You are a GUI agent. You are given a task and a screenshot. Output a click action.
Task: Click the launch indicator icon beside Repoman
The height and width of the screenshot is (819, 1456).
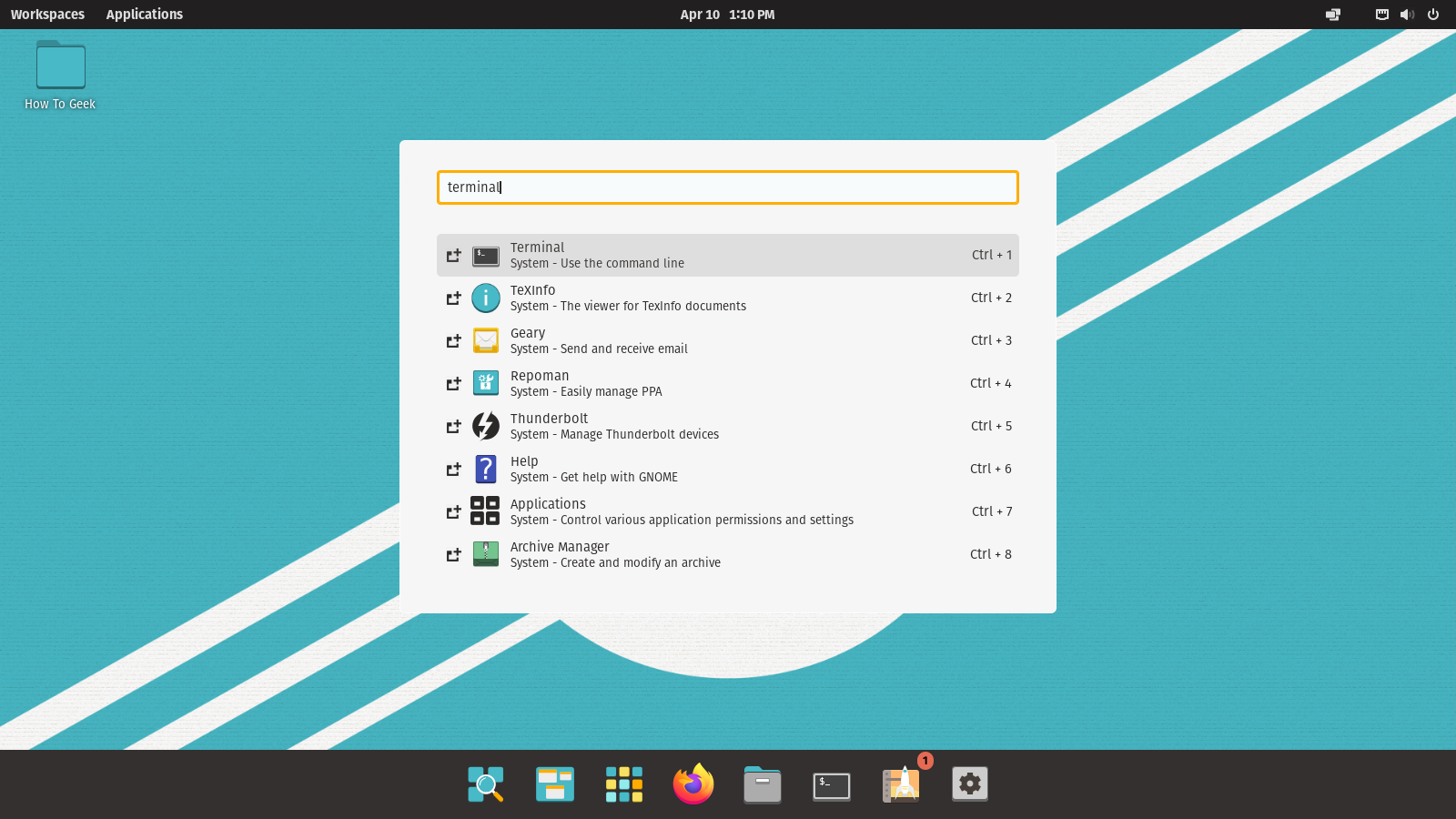coord(453,384)
